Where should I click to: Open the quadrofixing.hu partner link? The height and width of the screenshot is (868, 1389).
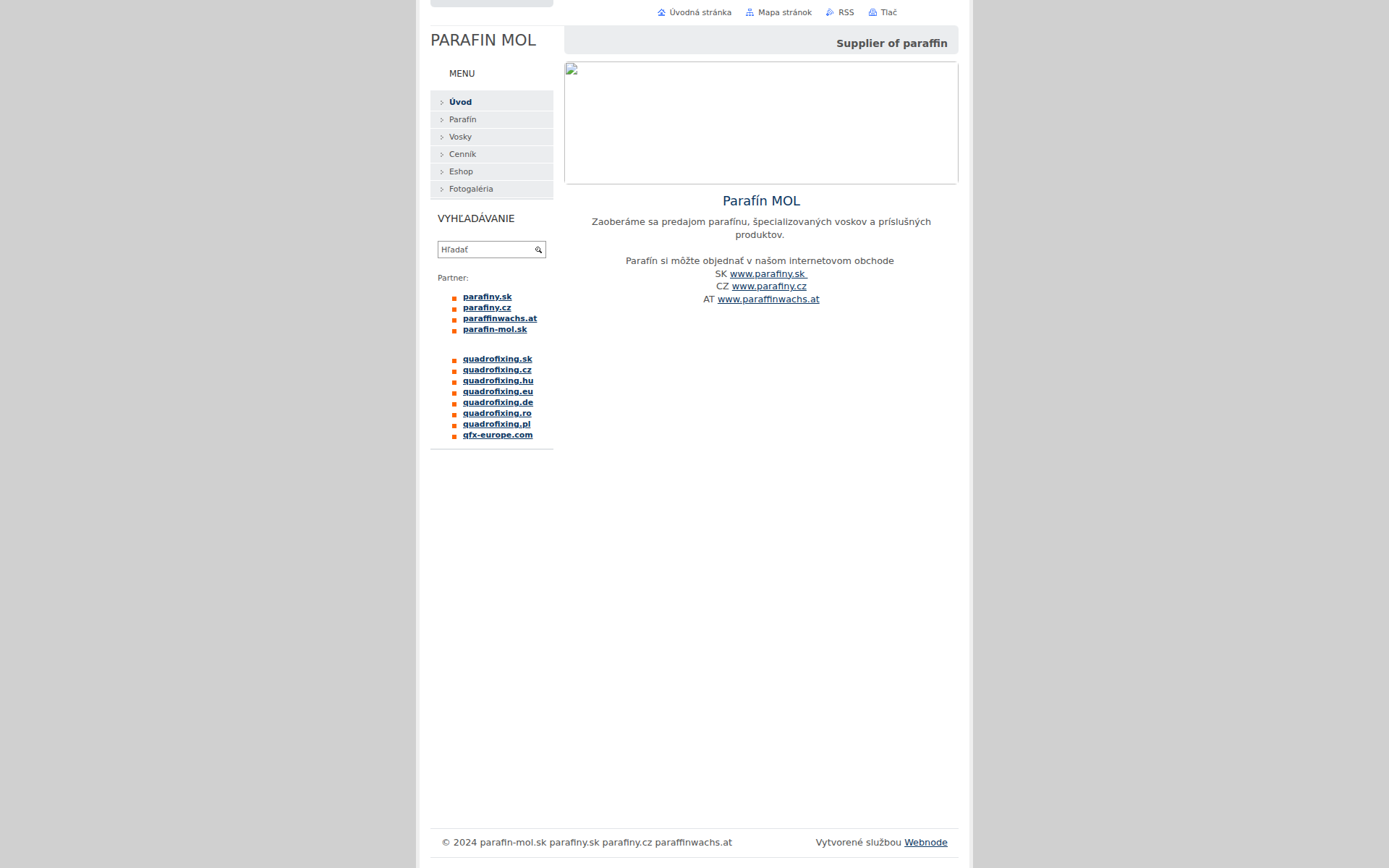[498, 380]
